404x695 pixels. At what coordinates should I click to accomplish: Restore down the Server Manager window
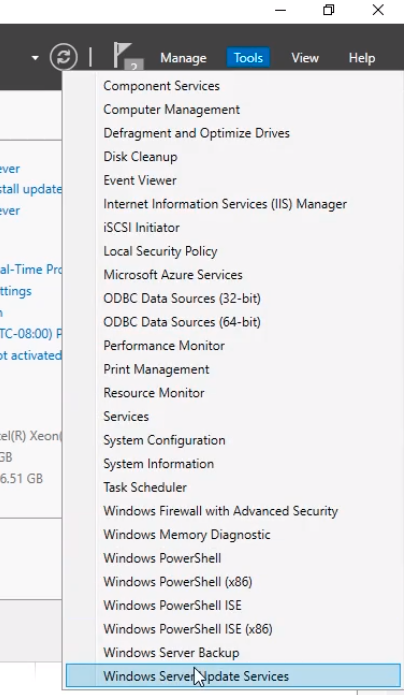tap(329, 10)
